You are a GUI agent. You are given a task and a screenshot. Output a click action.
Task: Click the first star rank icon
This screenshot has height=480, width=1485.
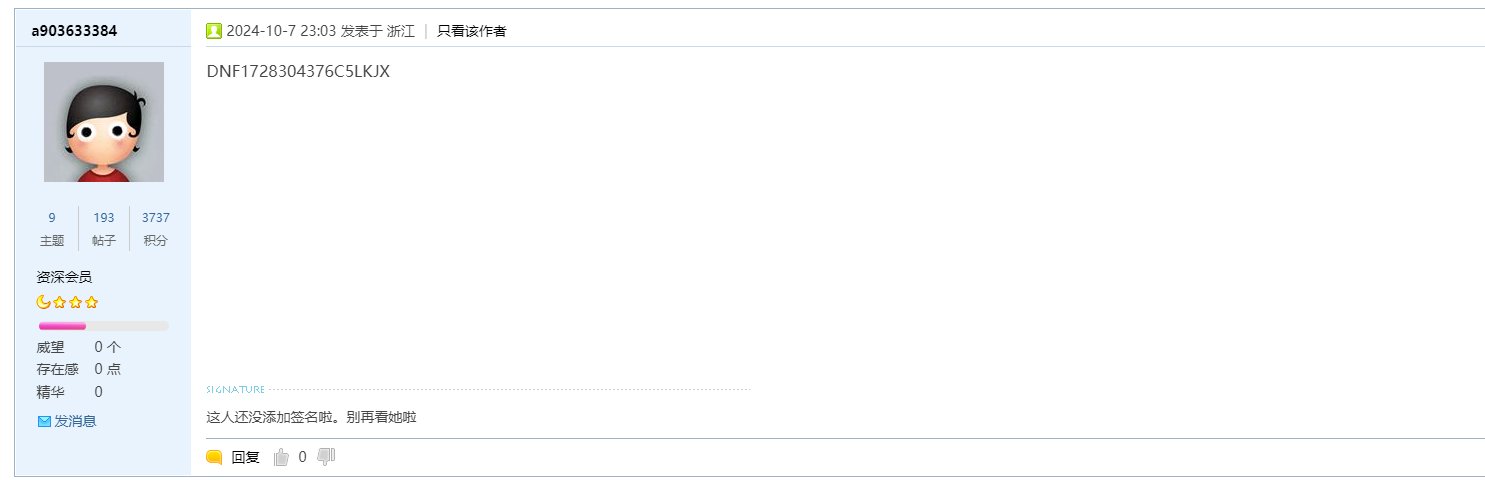[59, 302]
